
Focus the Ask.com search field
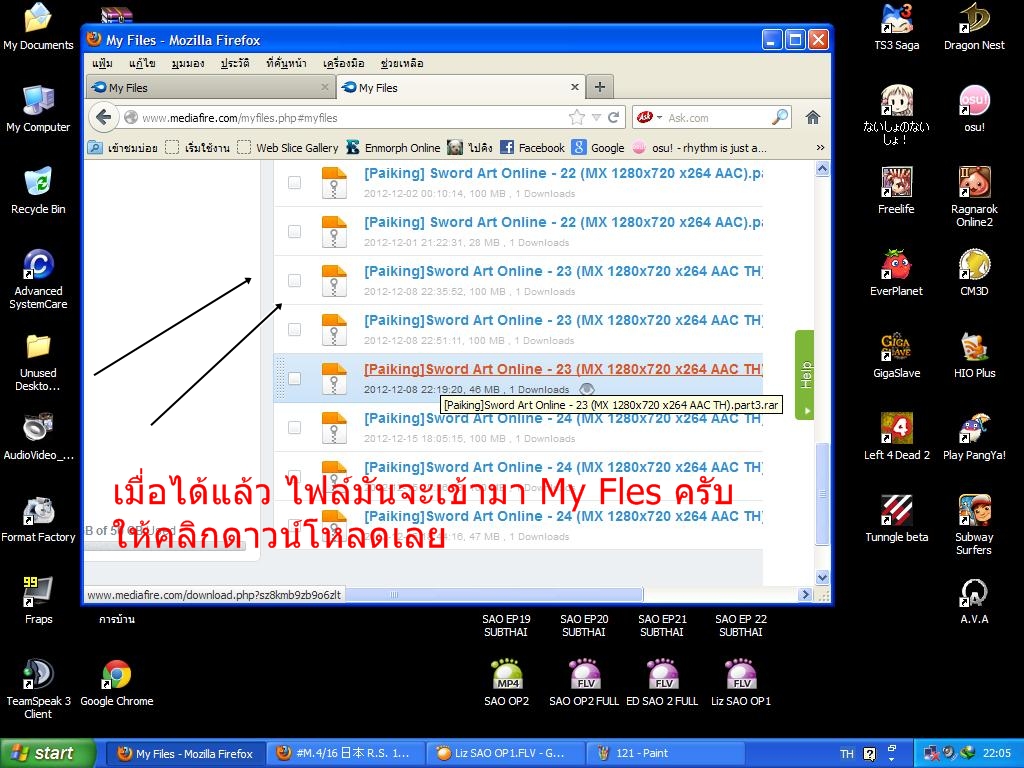(718, 118)
